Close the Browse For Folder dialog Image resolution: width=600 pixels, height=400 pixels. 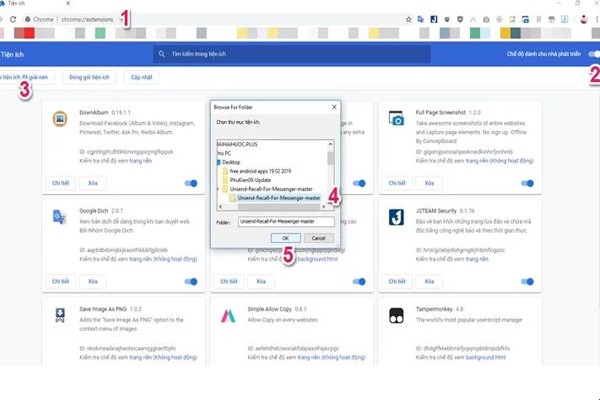click(334, 107)
